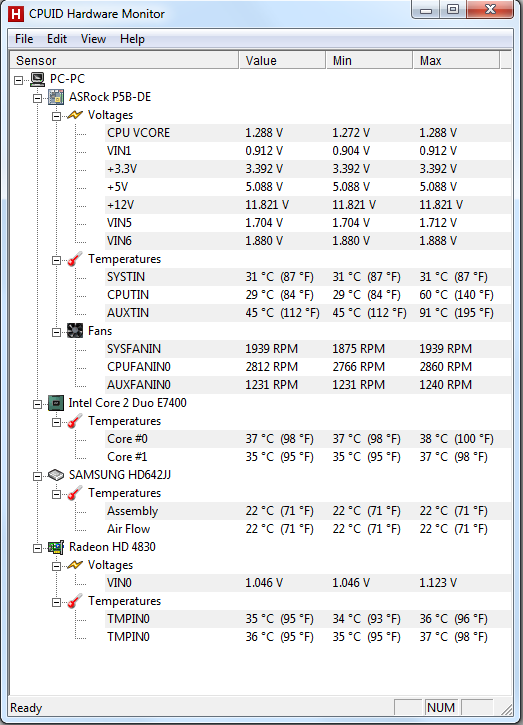
Task: Click the Ready status text
Action: tap(26, 708)
